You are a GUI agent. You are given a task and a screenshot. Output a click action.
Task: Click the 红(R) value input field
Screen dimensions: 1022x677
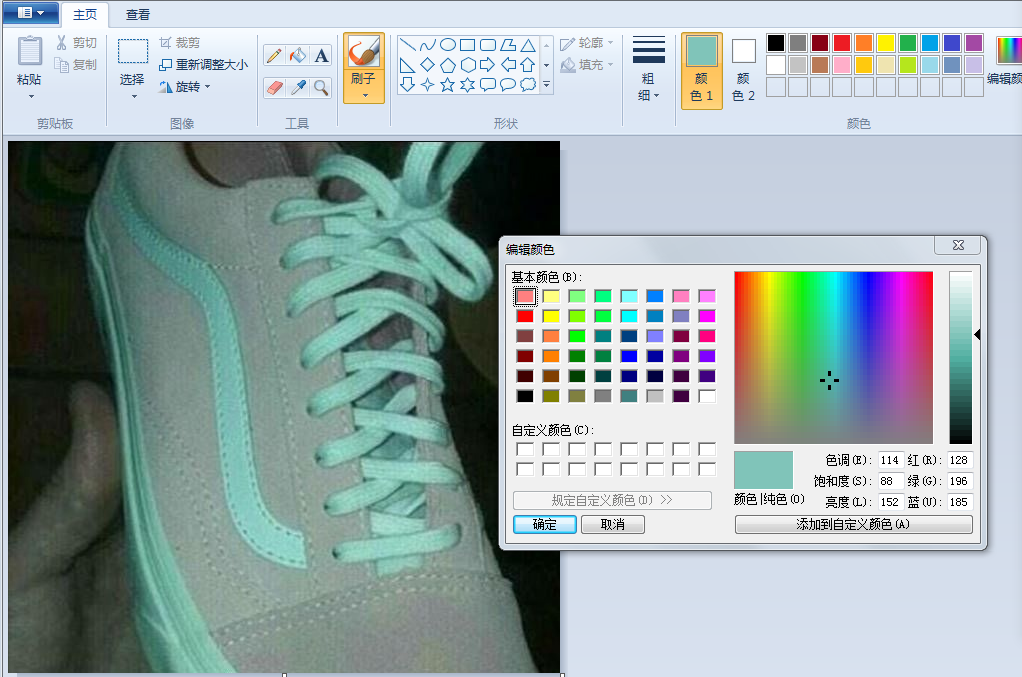coord(960,461)
